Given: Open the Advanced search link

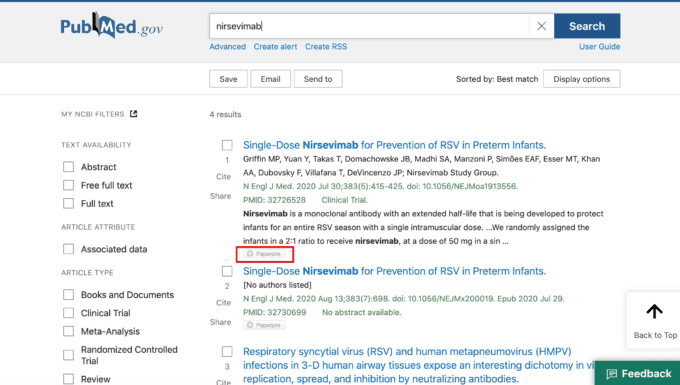Looking at the screenshot, I should [228, 46].
